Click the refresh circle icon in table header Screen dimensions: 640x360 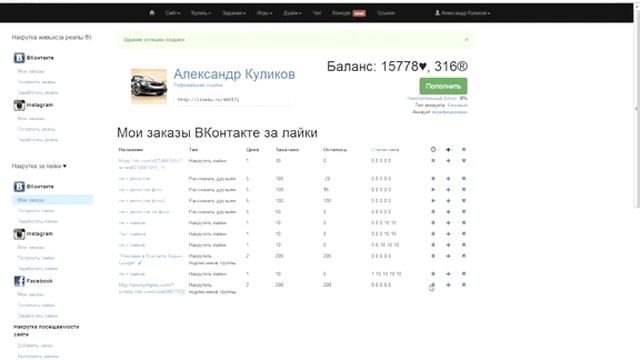pos(433,149)
